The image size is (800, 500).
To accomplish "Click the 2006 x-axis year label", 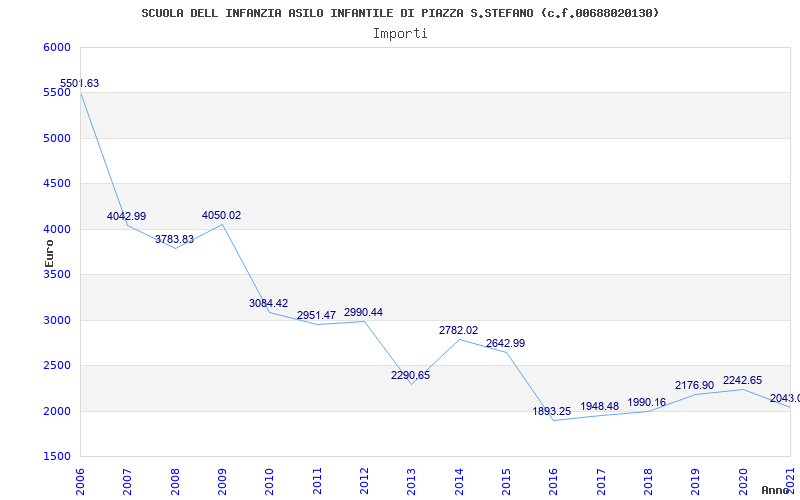I will pos(80,482).
